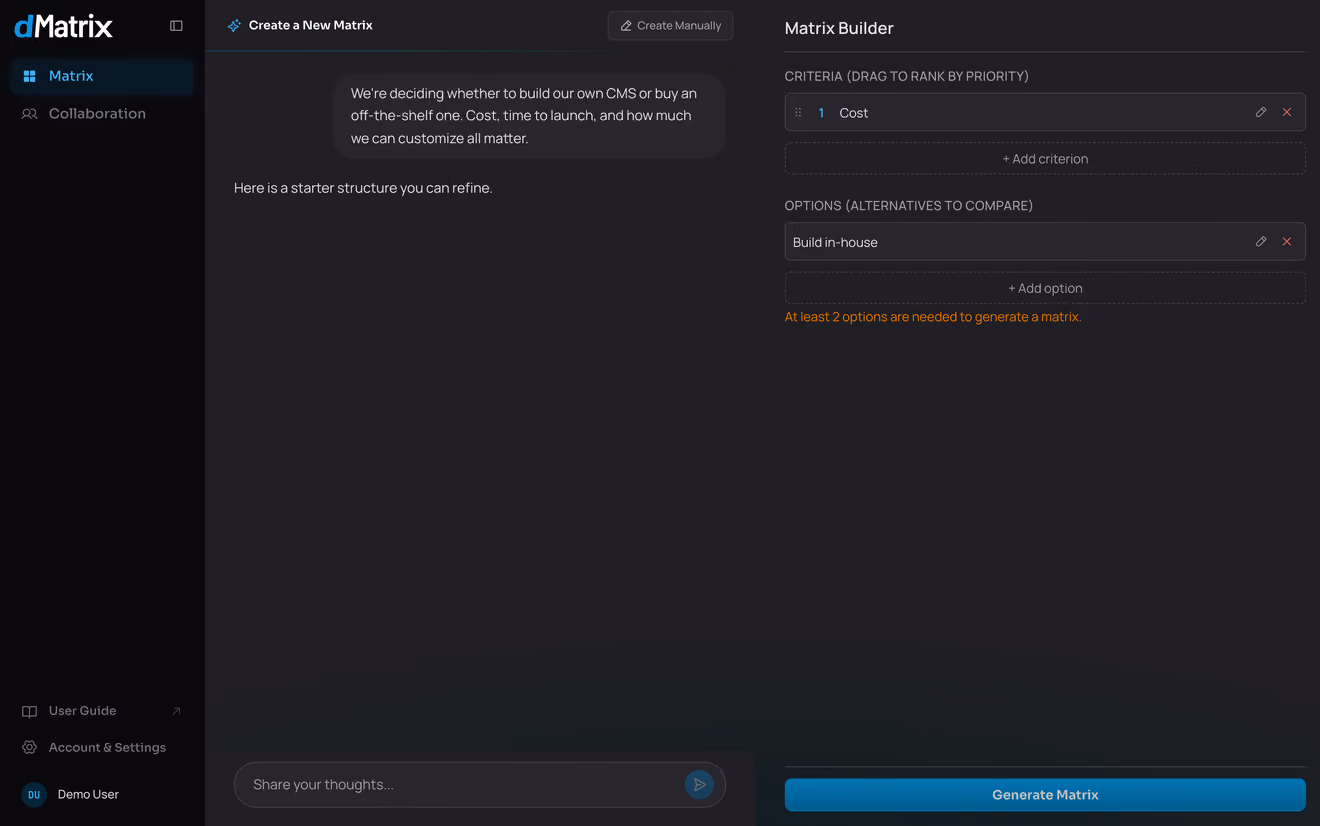Click priority number 1 of Cost

[821, 113]
